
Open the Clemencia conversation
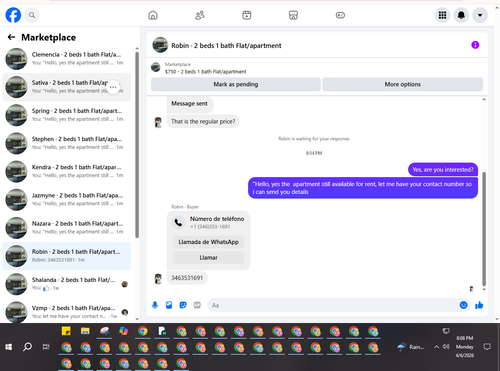(67, 59)
